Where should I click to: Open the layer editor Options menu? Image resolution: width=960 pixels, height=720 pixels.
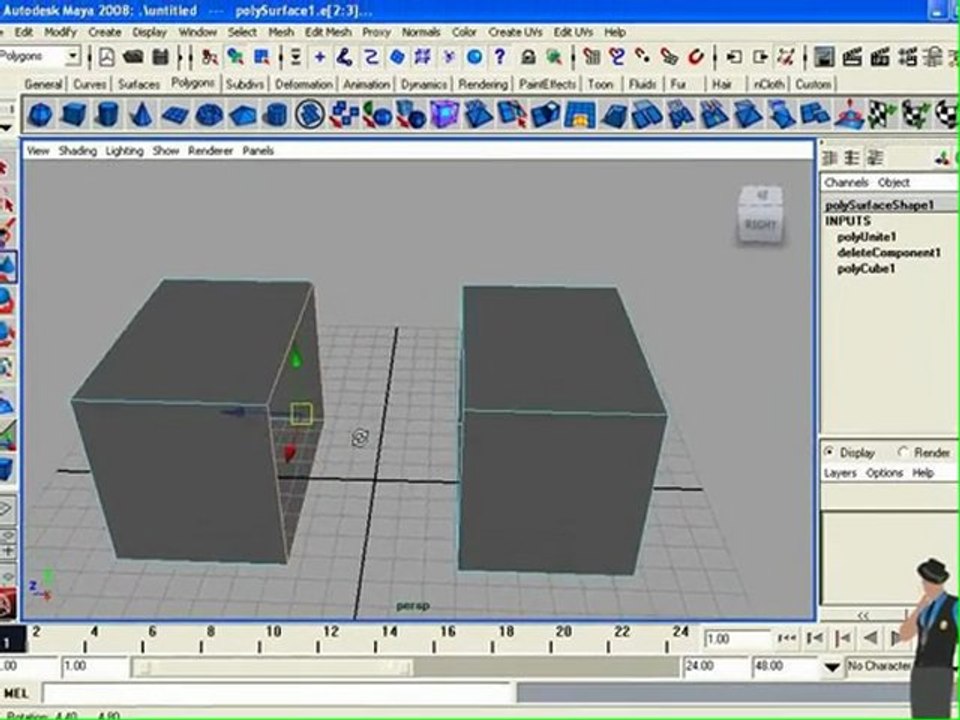point(884,473)
